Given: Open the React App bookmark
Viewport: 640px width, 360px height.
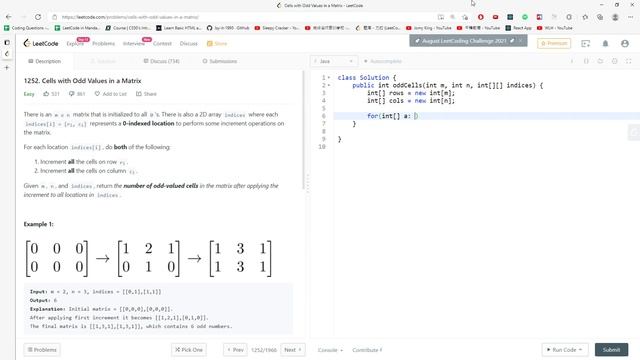Looking at the screenshot, I should tap(518, 28).
